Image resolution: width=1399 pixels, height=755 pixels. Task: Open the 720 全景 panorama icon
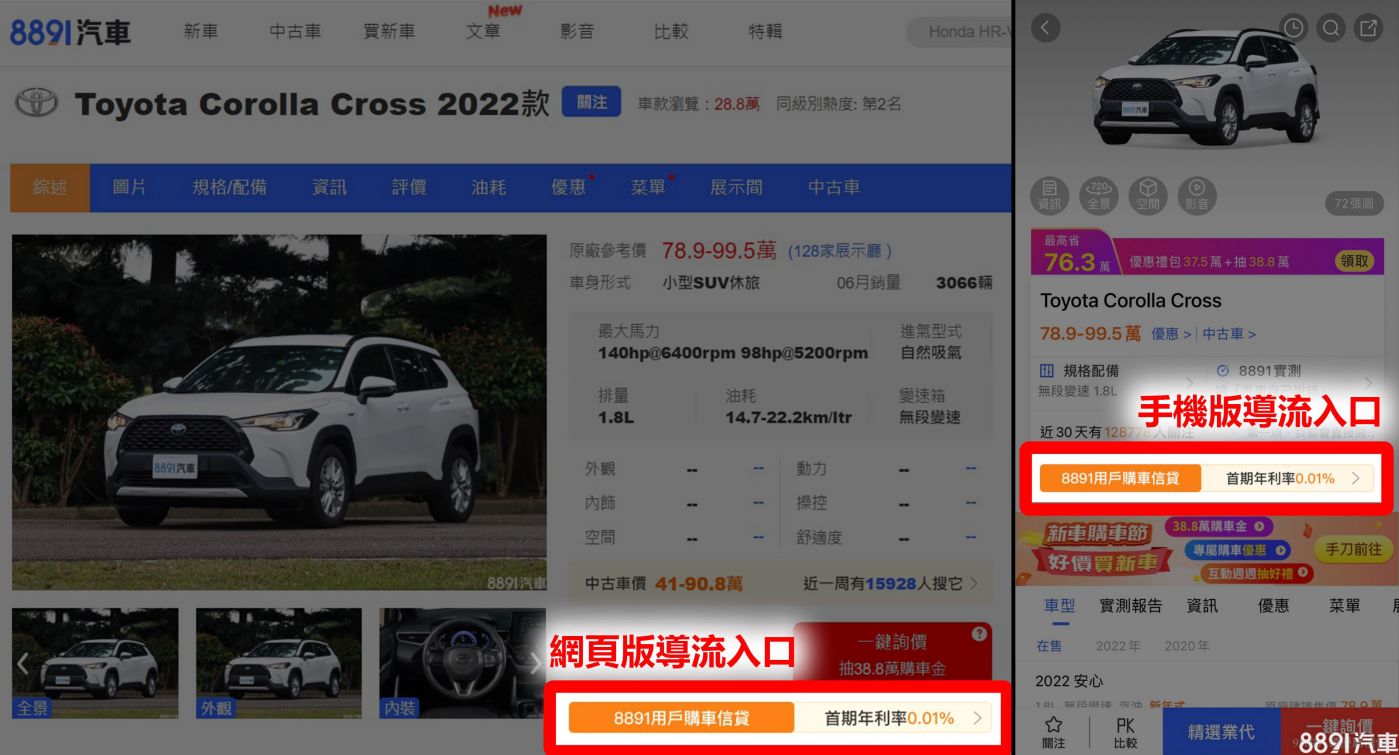pos(1099,194)
